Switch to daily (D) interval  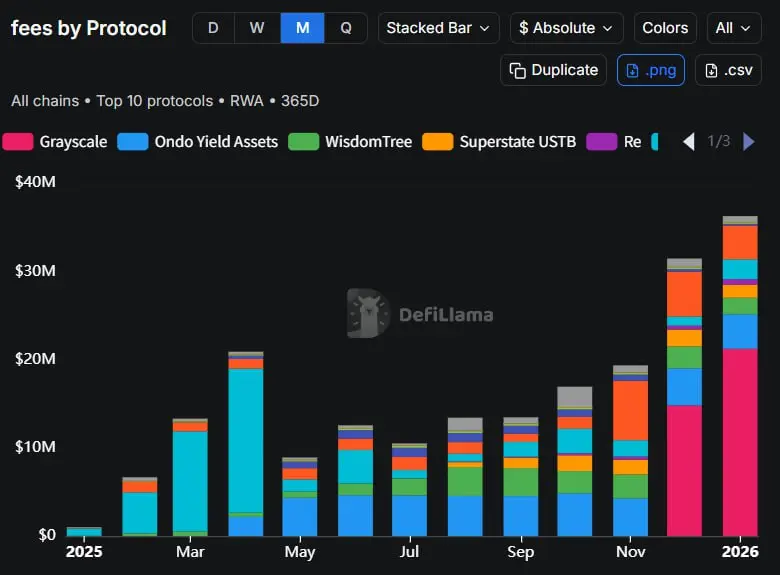[213, 28]
